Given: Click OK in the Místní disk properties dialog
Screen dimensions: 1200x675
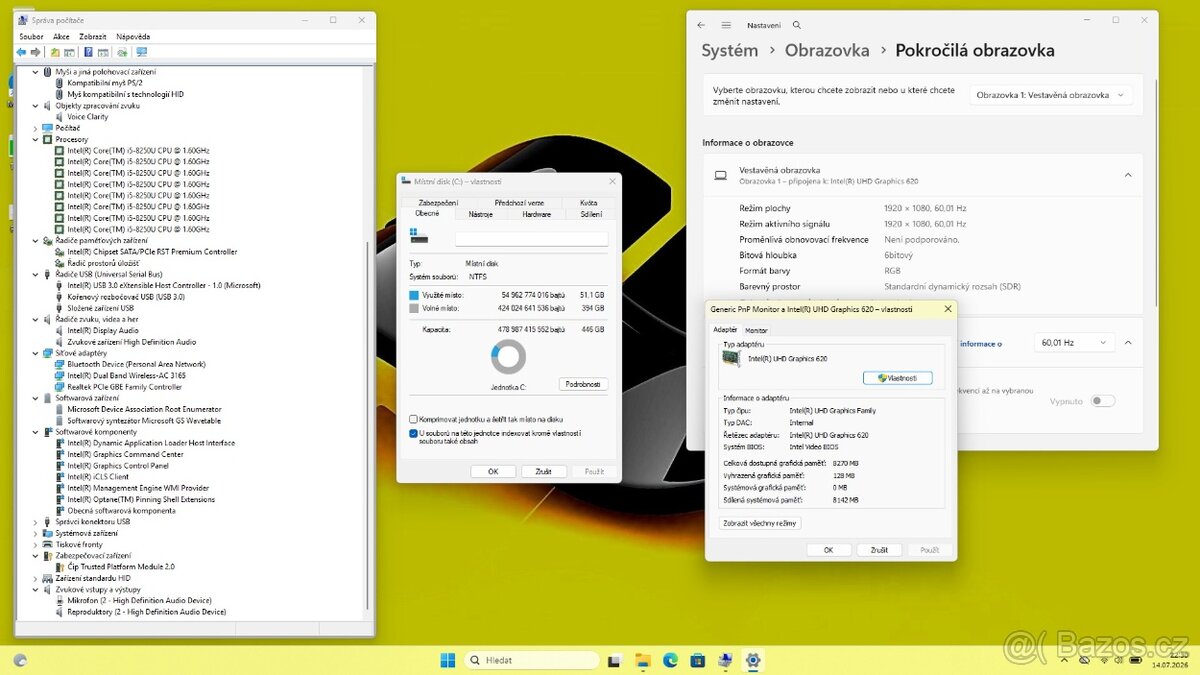Looking at the screenshot, I should click(x=493, y=471).
